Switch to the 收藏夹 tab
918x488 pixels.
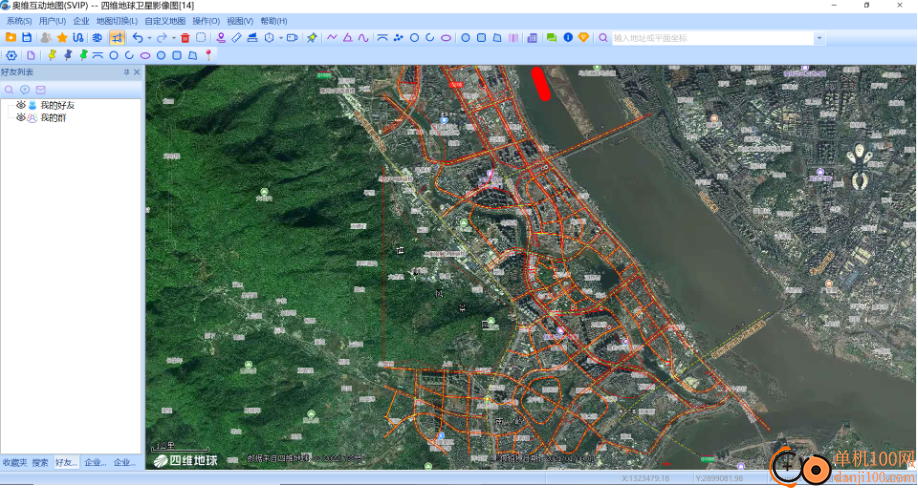coord(15,462)
